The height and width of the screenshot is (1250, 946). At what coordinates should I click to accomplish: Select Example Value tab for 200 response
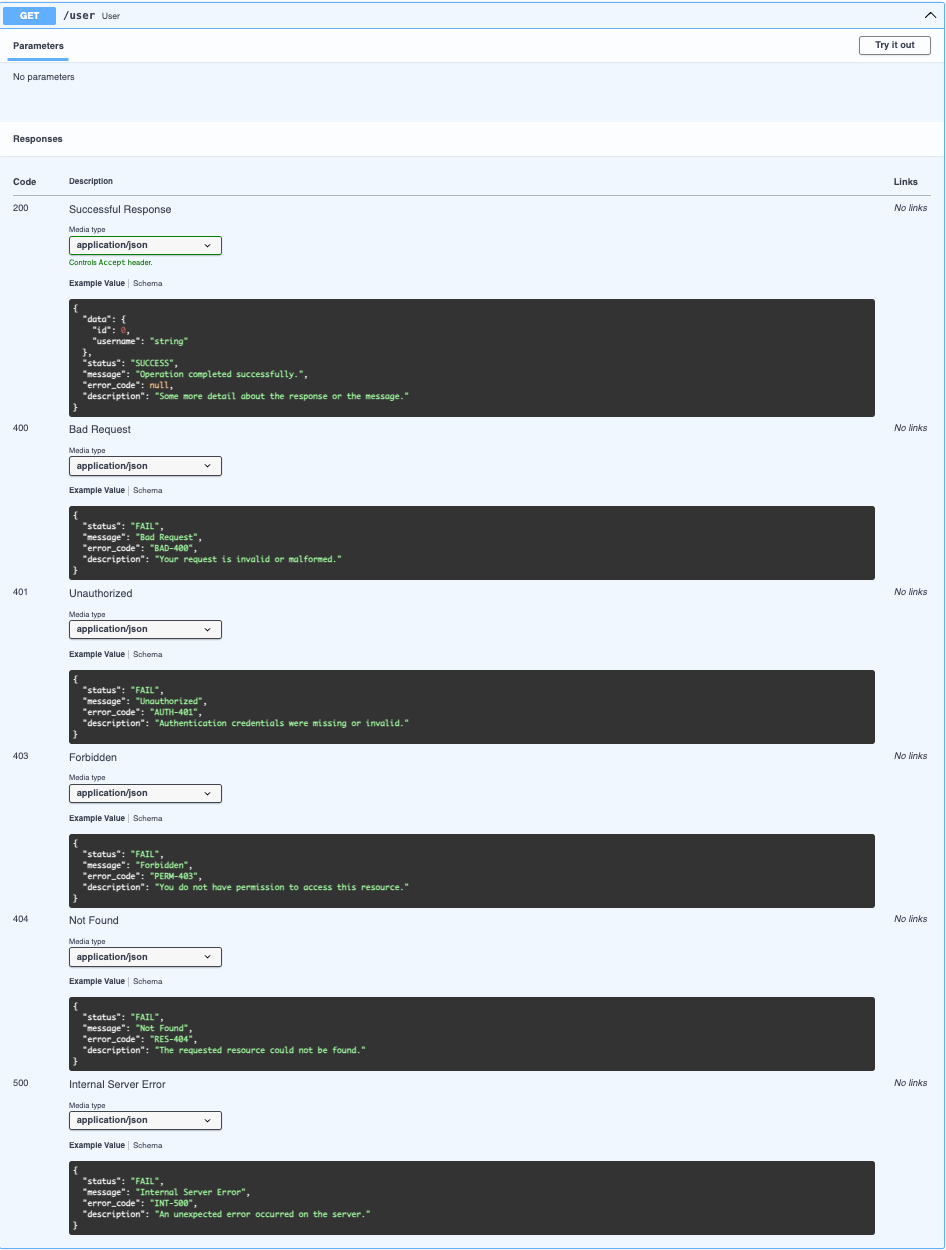(x=96, y=283)
